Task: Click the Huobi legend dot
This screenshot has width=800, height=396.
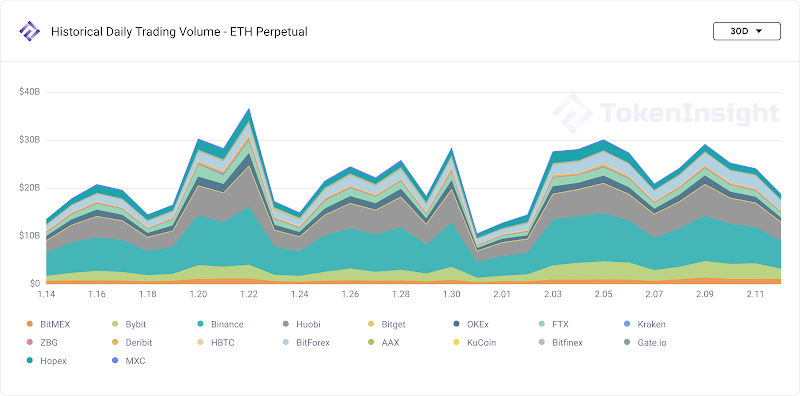Action: click(x=285, y=324)
